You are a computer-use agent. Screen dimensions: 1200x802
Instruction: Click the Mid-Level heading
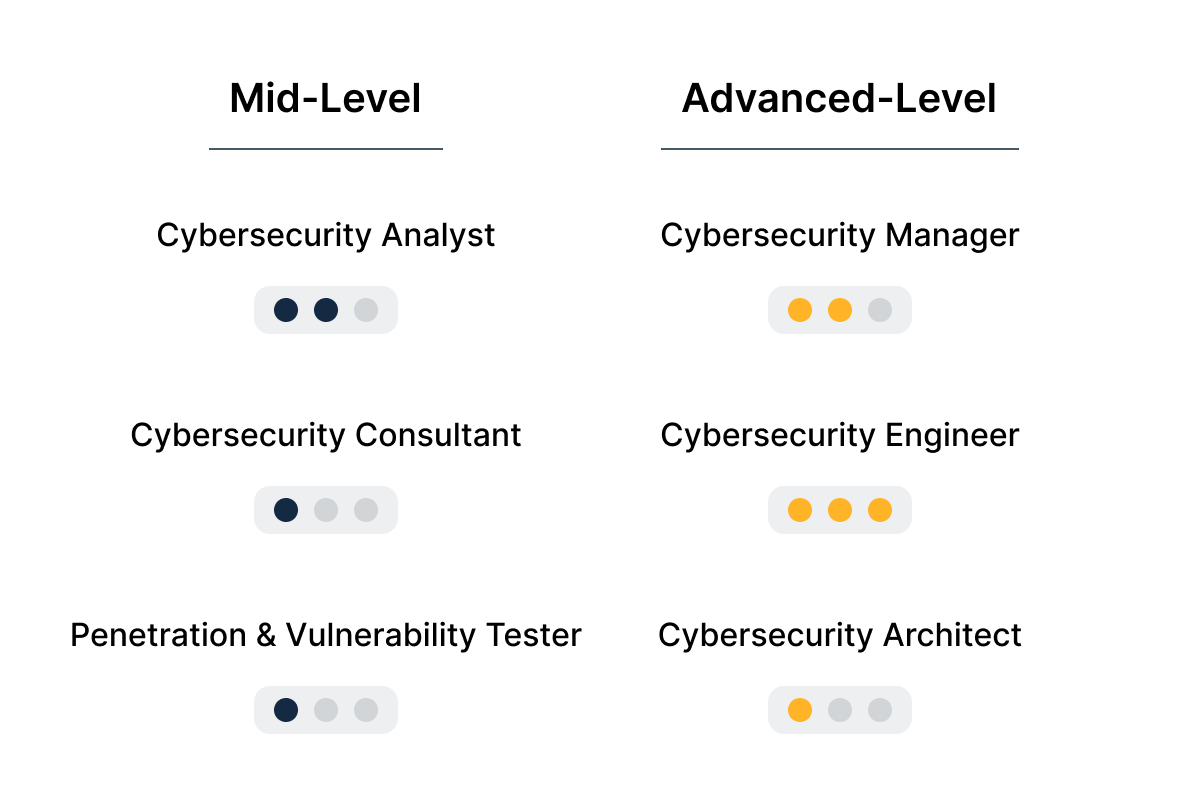tap(325, 99)
